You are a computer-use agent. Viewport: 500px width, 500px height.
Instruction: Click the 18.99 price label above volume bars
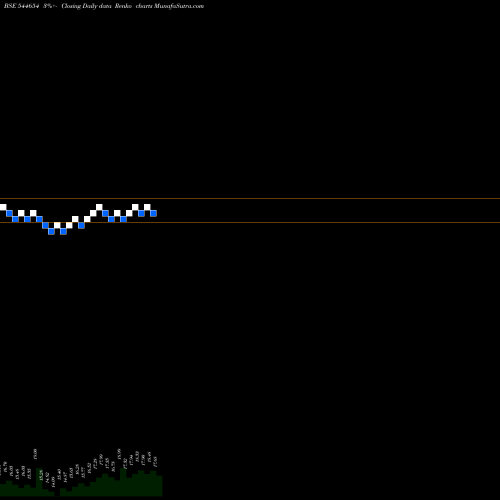coord(119,454)
